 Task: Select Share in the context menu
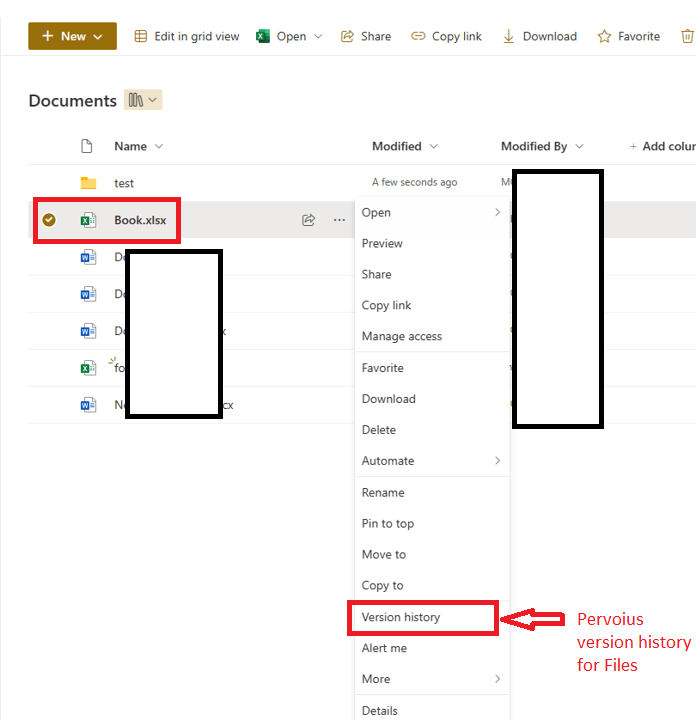(x=432, y=274)
